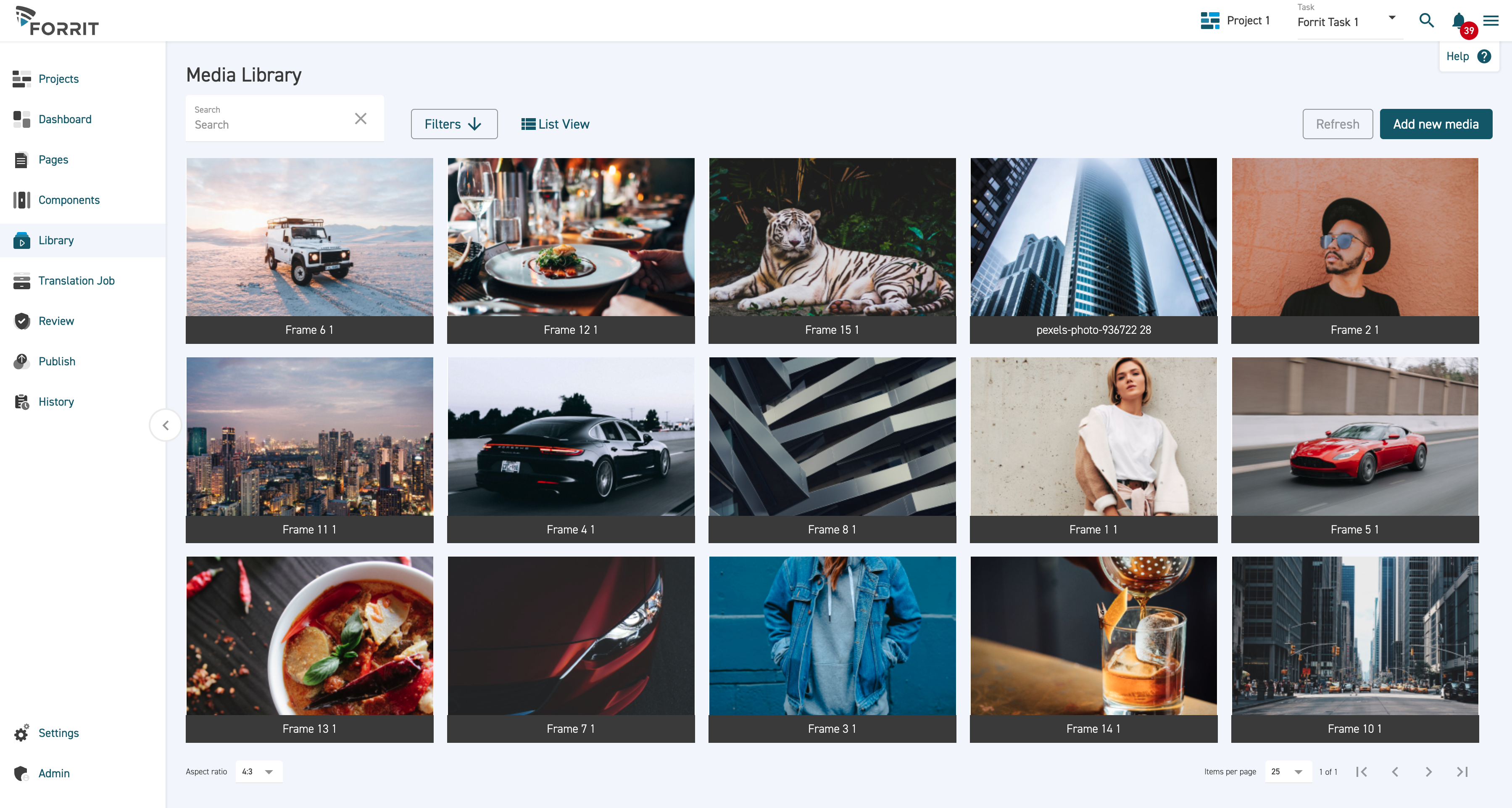Click the Dashboard sidebar icon
Screen dimensions: 1512x808
tap(22, 119)
